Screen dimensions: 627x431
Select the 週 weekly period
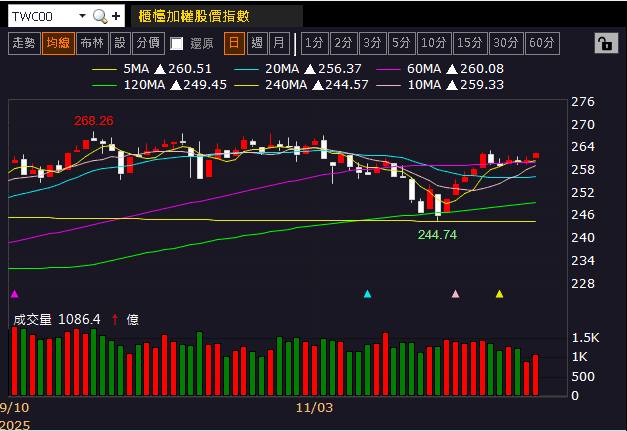[x=257, y=43]
